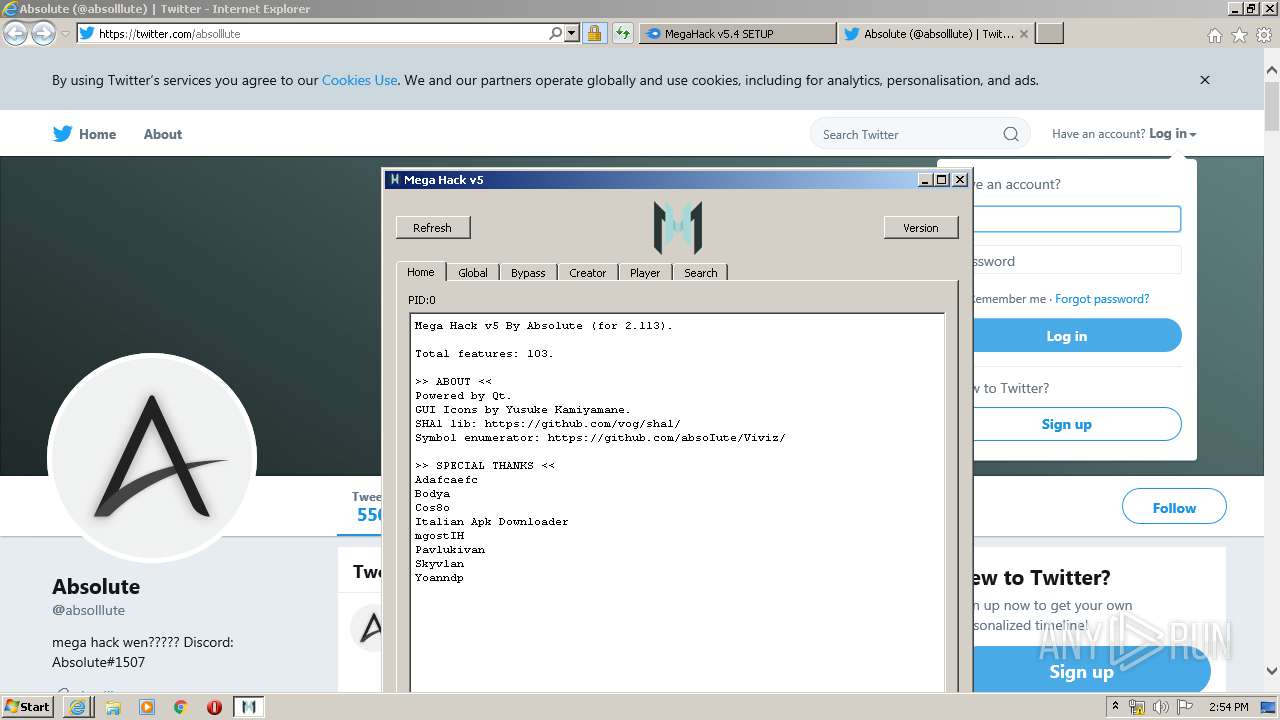Open the About link in Twitter header

pos(163,134)
